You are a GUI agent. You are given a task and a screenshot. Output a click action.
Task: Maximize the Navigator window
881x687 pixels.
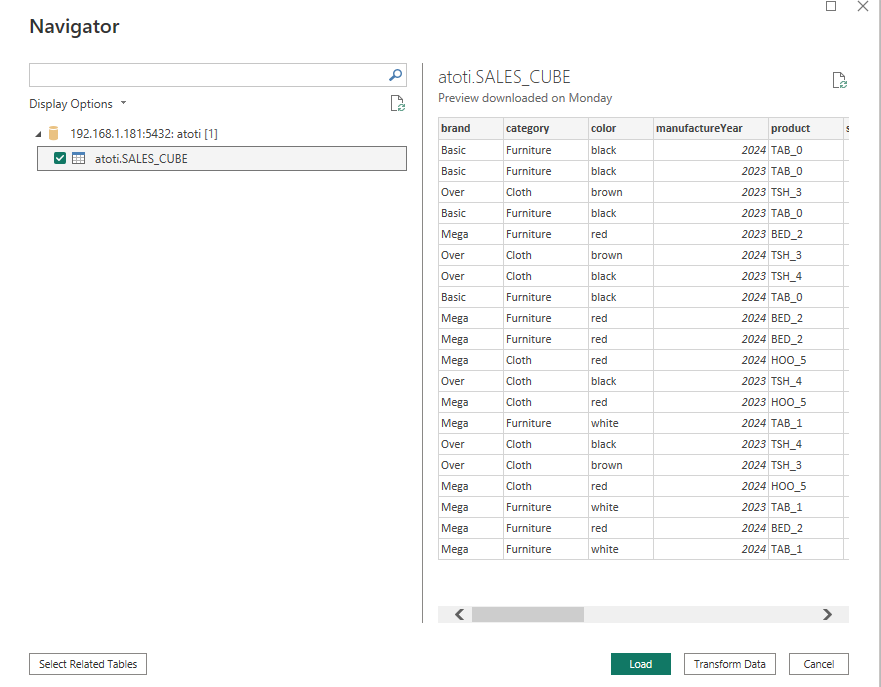tap(831, 6)
